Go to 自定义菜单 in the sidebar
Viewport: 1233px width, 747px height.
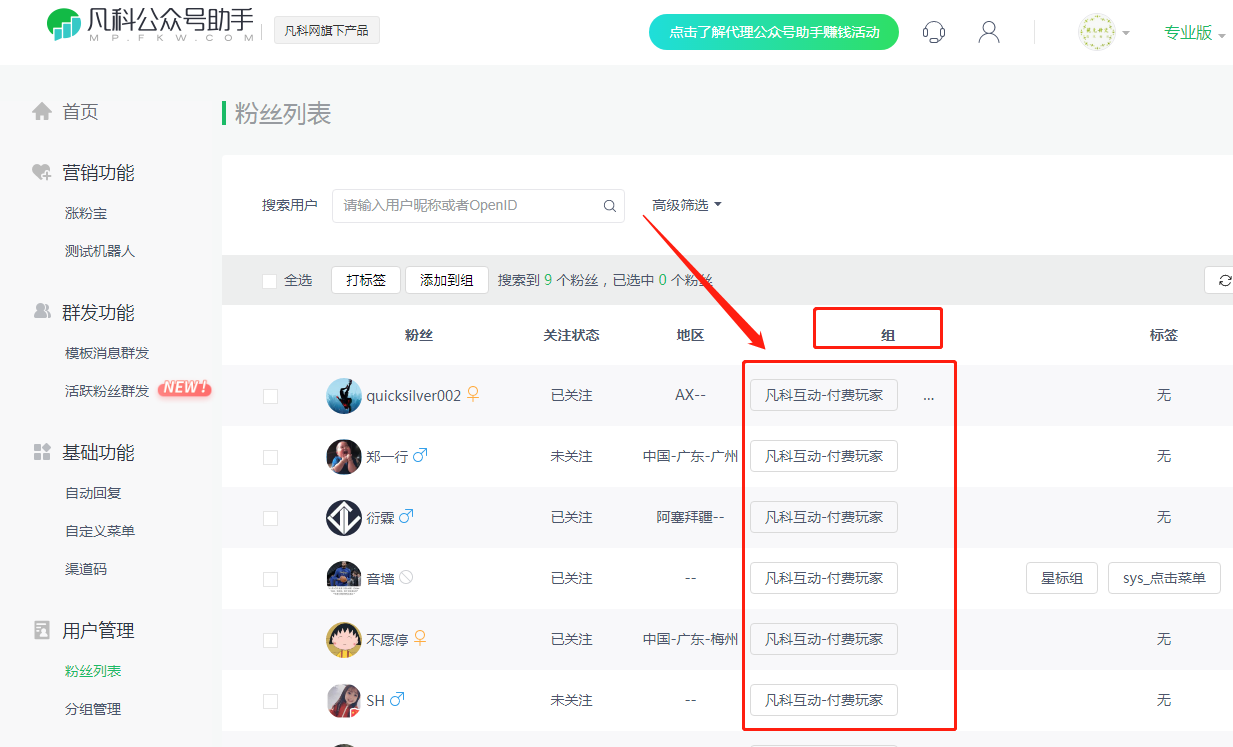[100, 531]
